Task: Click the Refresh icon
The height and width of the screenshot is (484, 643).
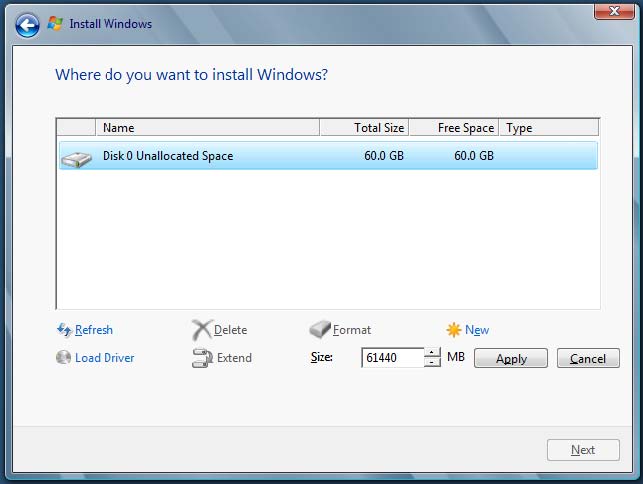Action: (x=64, y=330)
